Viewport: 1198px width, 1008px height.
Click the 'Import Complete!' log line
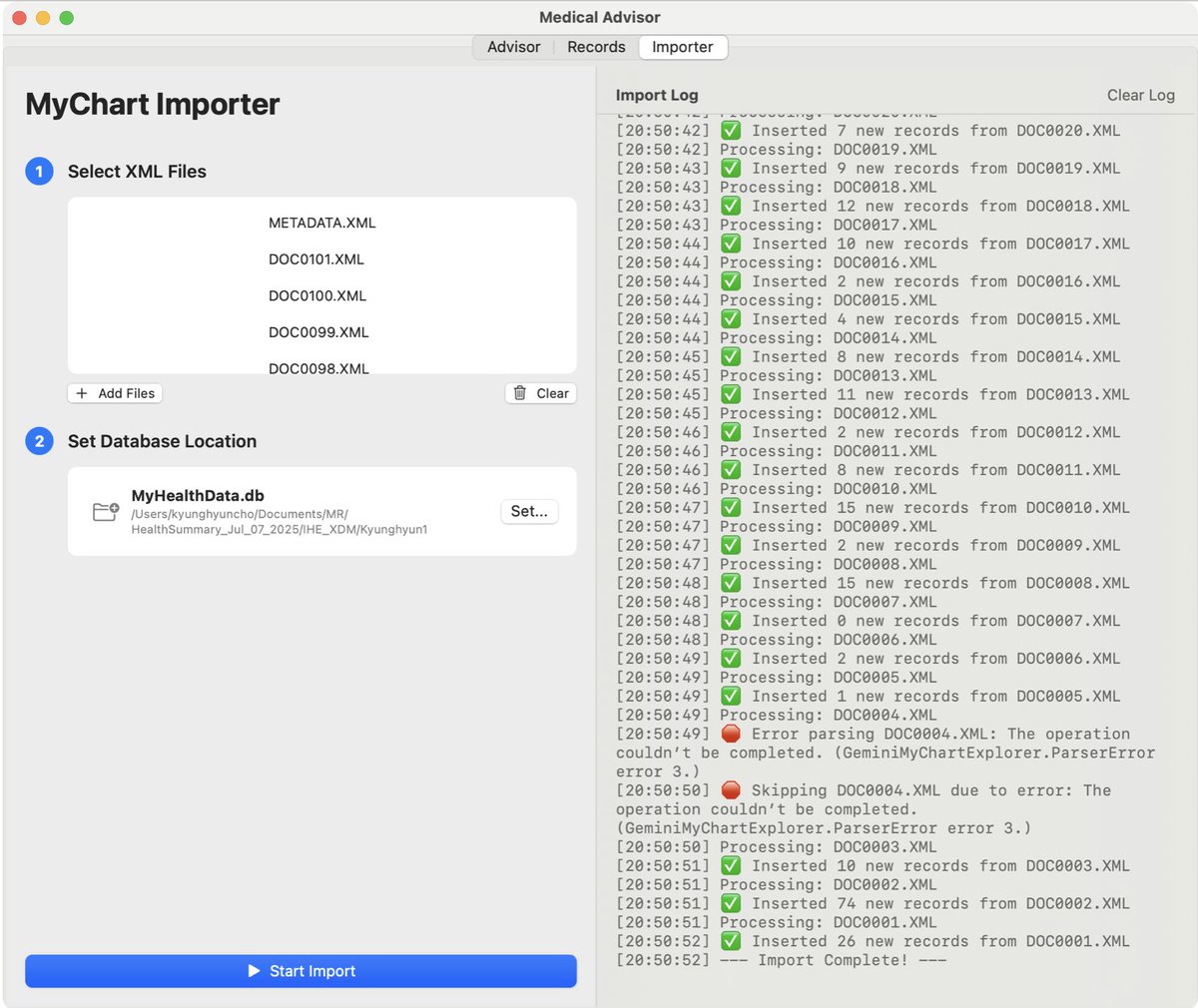pyautogui.click(x=781, y=960)
